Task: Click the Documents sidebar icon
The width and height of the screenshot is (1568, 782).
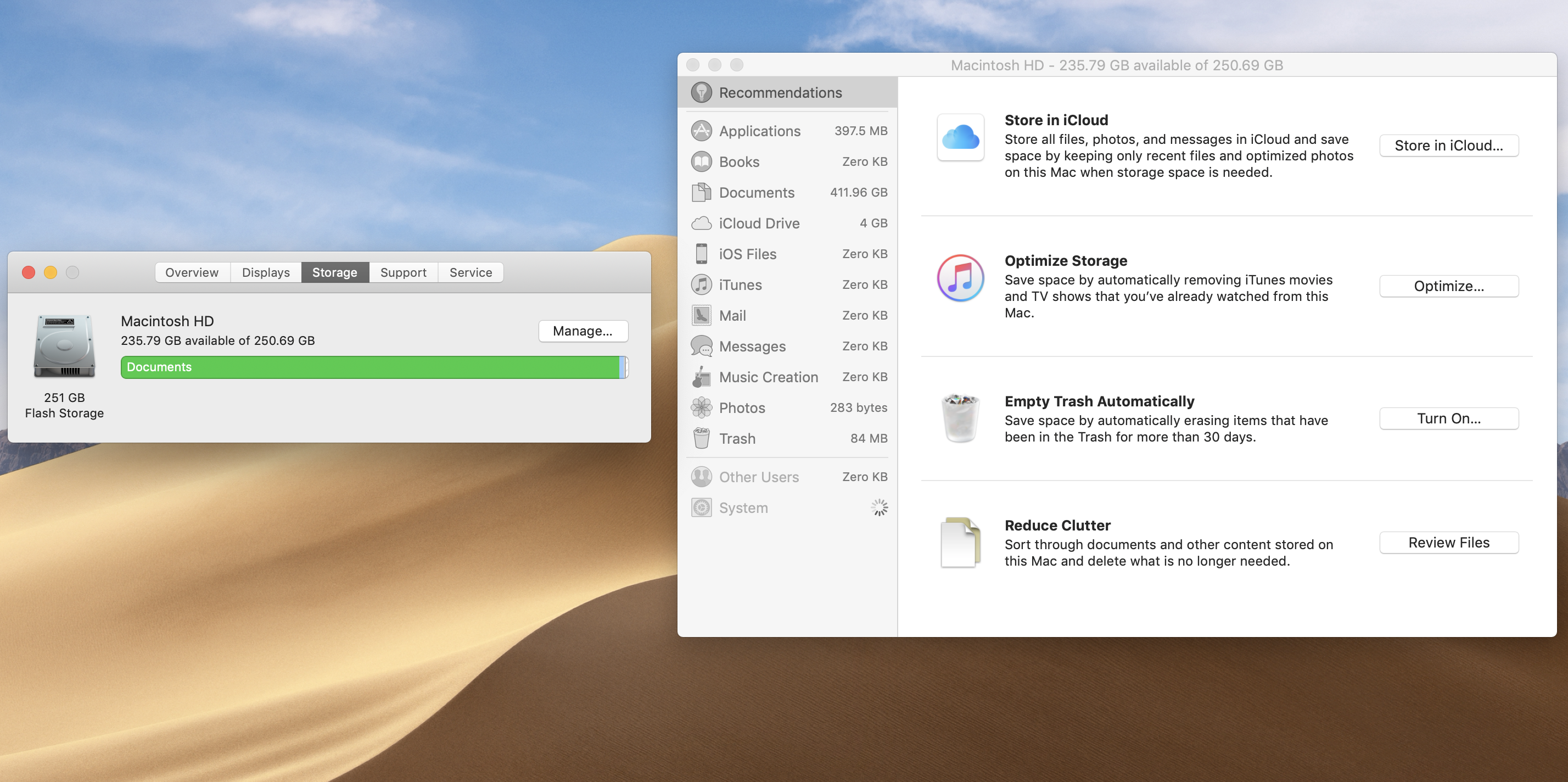Action: click(701, 192)
